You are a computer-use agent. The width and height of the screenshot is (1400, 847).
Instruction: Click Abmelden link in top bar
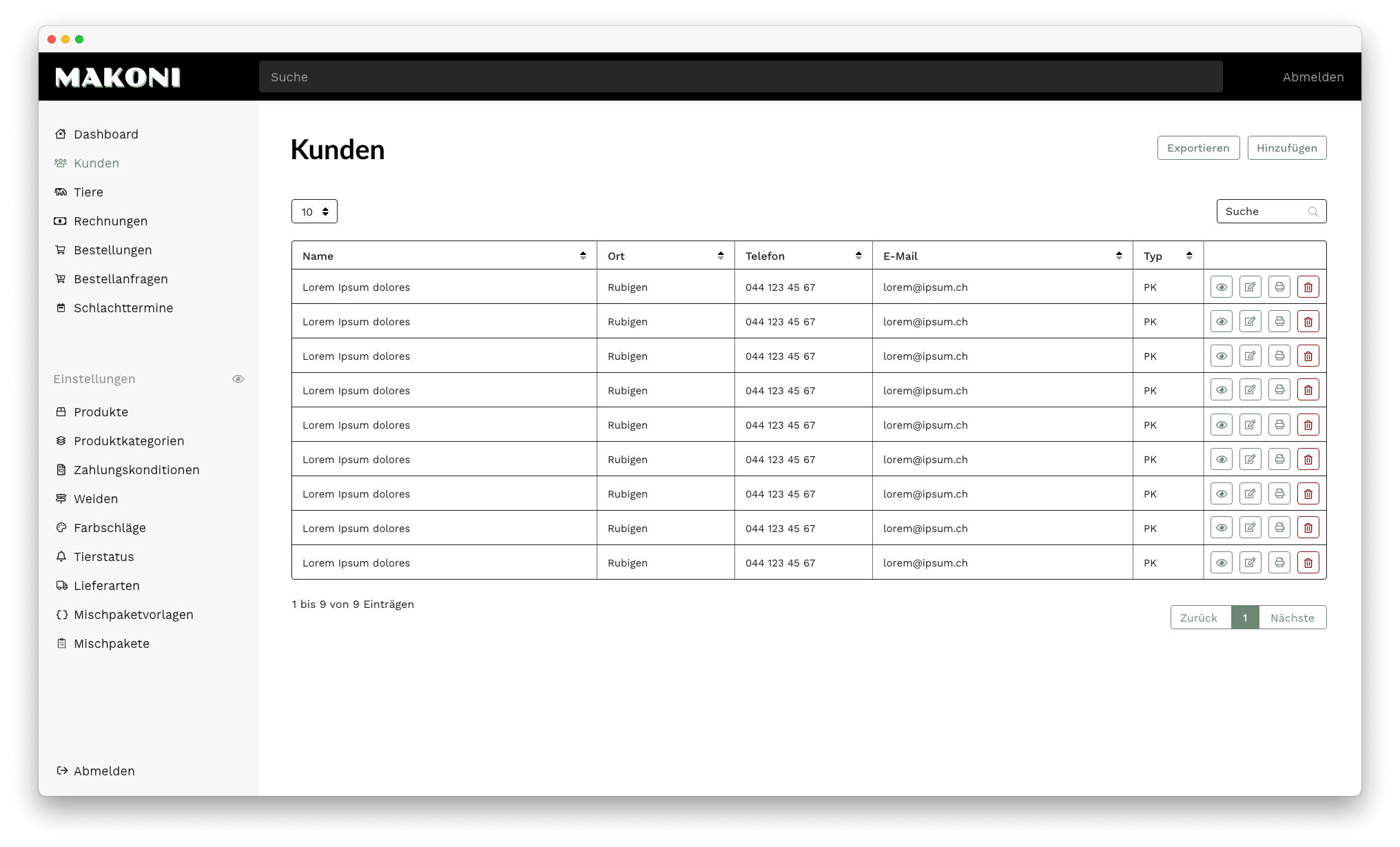point(1312,77)
